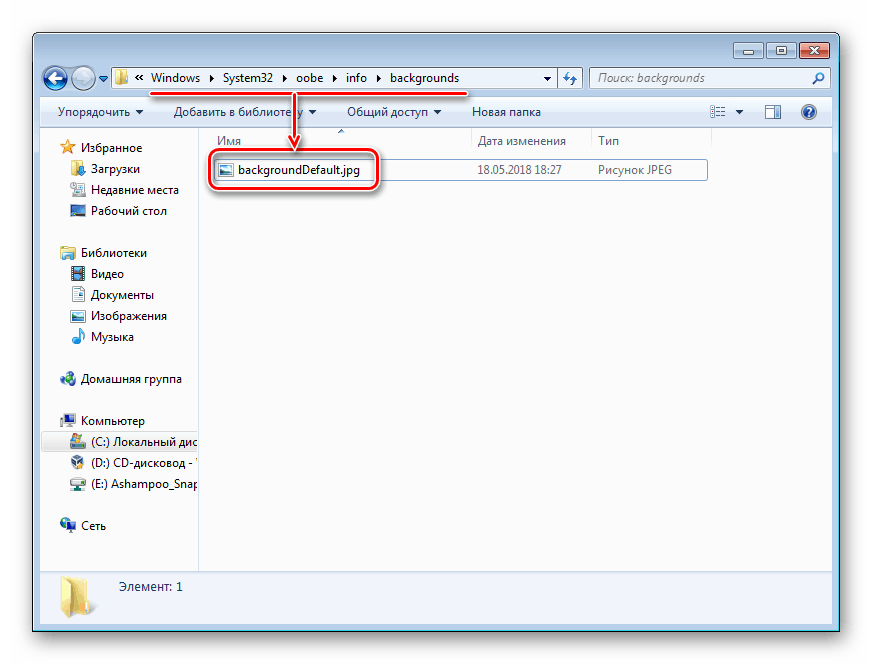Screen dimensions: 872x664
Task: Click the magnifier search icon
Action: [818, 78]
